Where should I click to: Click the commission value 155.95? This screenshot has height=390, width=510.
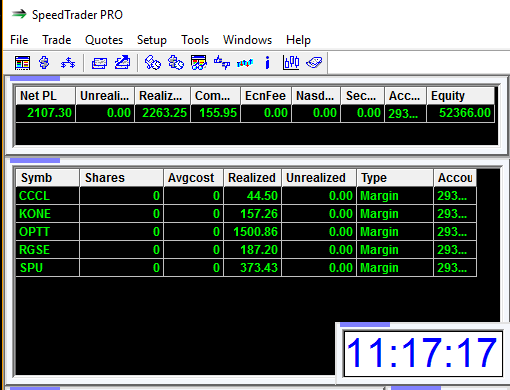pyautogui.click(x=218, y=113)
